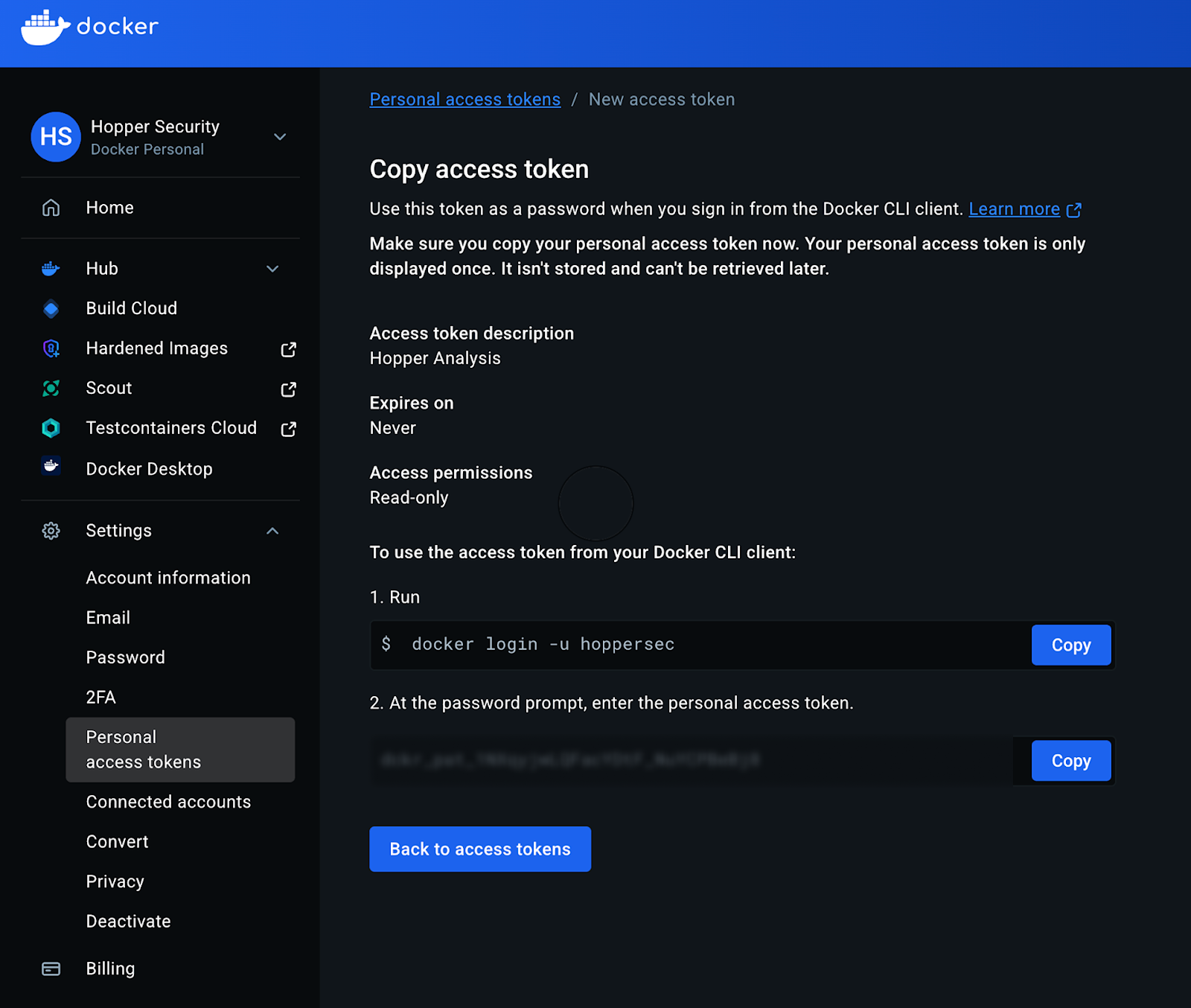The image size is (1191, 1008).
Task: Expand the Hub section chevron
Action: tap(272, 269)
